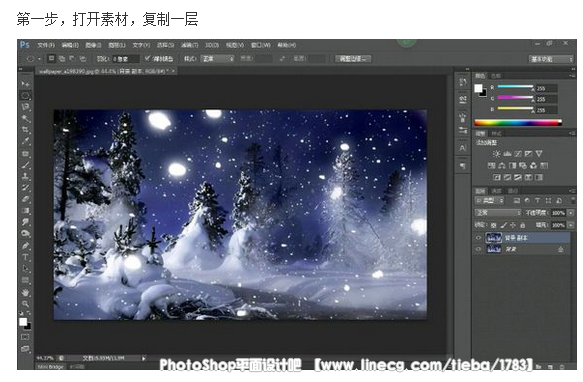This screenshot has height=382, width=583.
Task: Filter layers by type layers
Action: 537,200
